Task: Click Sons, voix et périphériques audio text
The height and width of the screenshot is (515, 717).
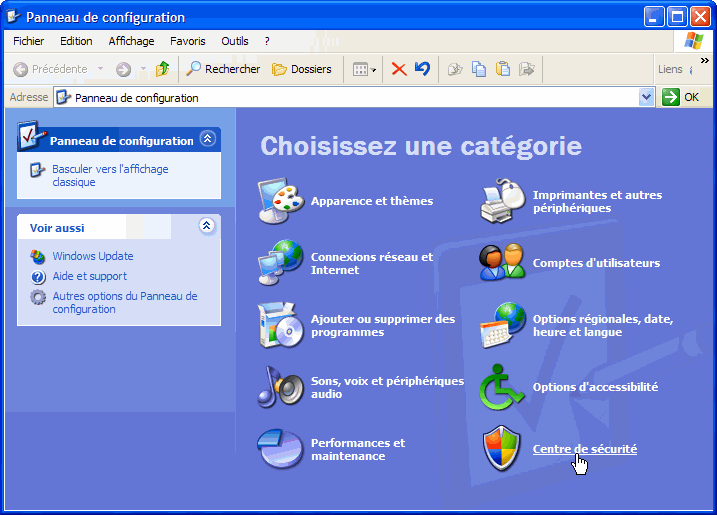Action: point(387,387)
